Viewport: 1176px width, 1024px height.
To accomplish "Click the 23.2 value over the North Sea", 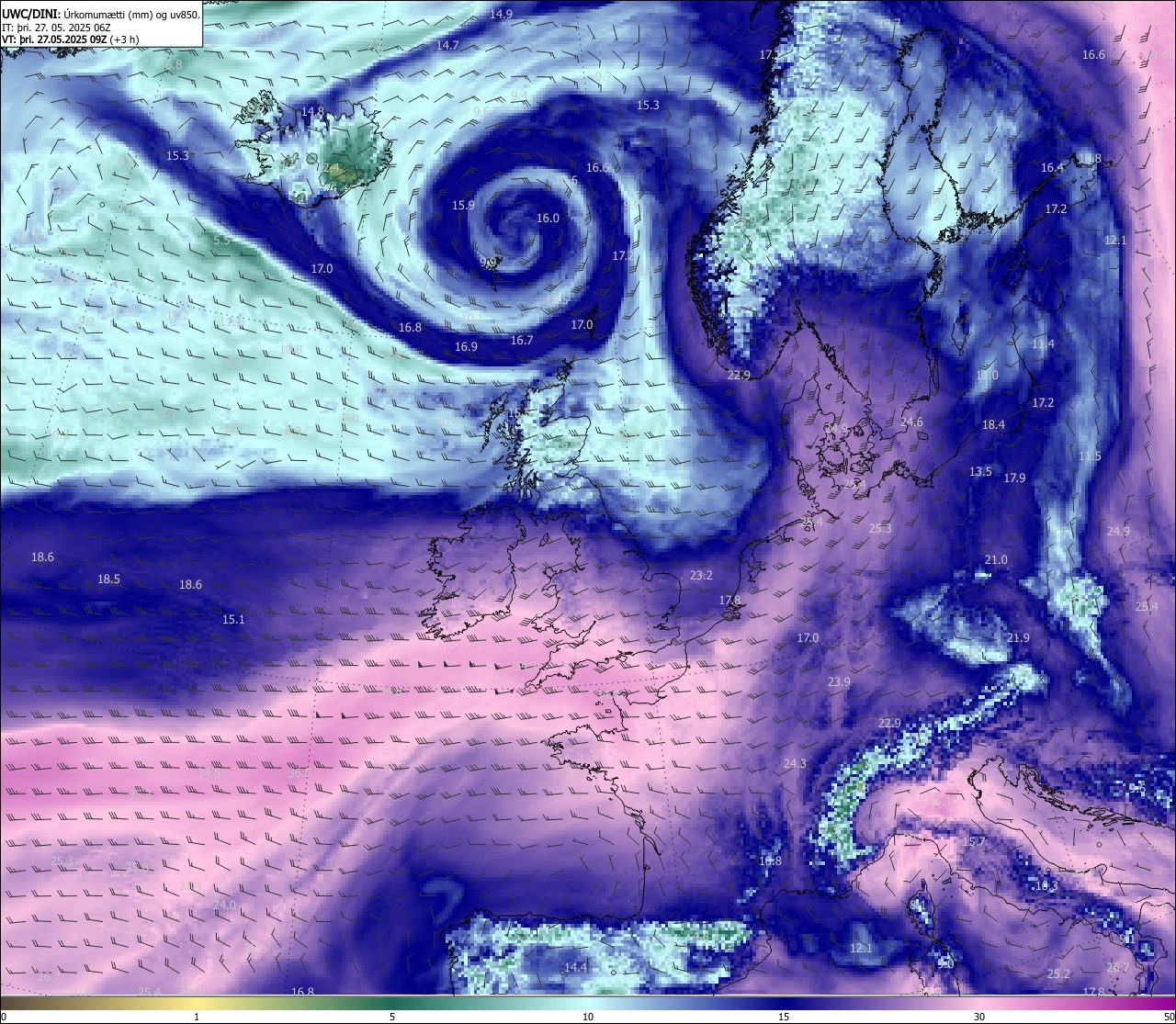I will point(701,575).
